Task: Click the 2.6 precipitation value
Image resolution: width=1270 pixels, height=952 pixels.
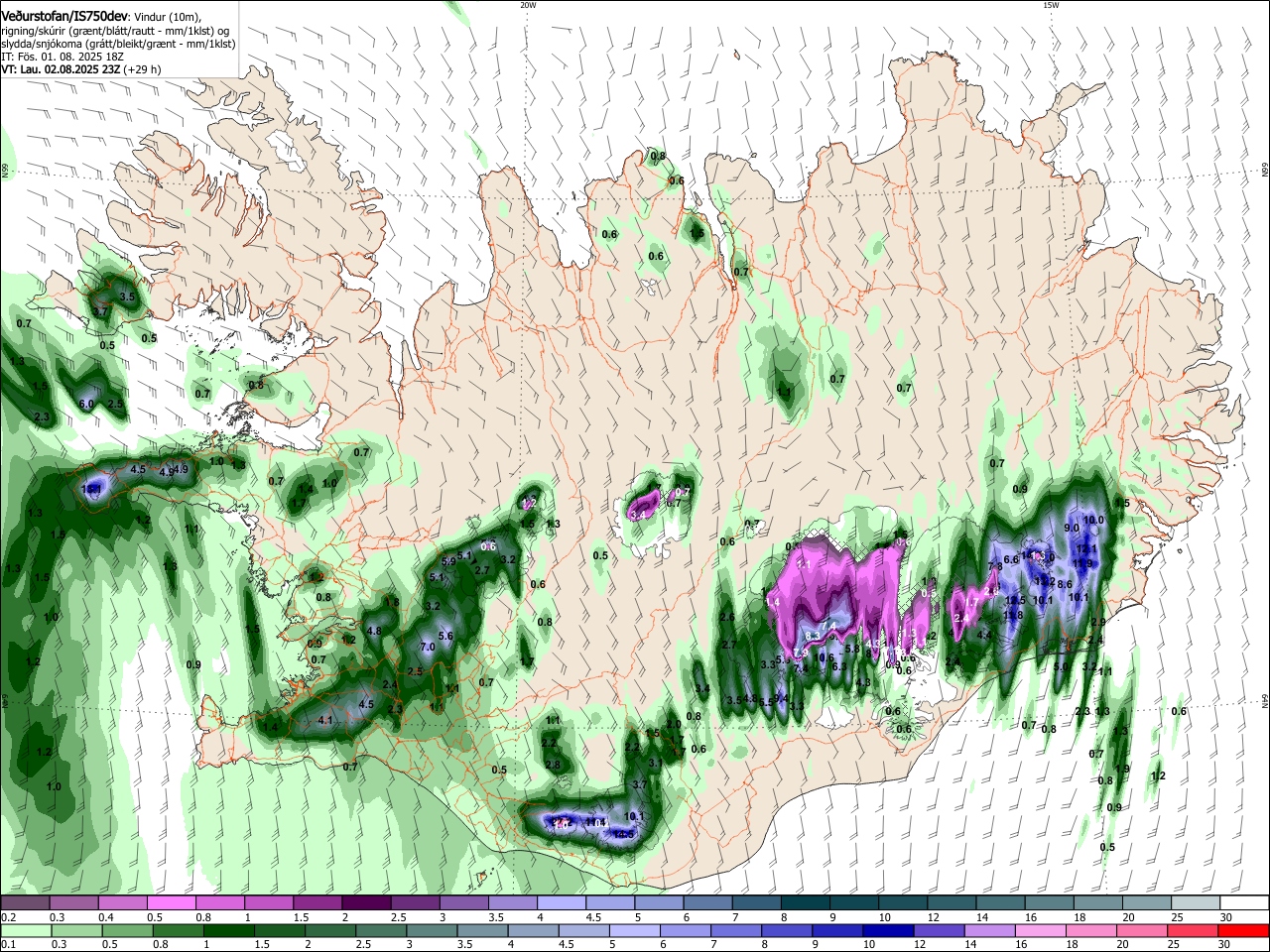Action: (727, 617)
